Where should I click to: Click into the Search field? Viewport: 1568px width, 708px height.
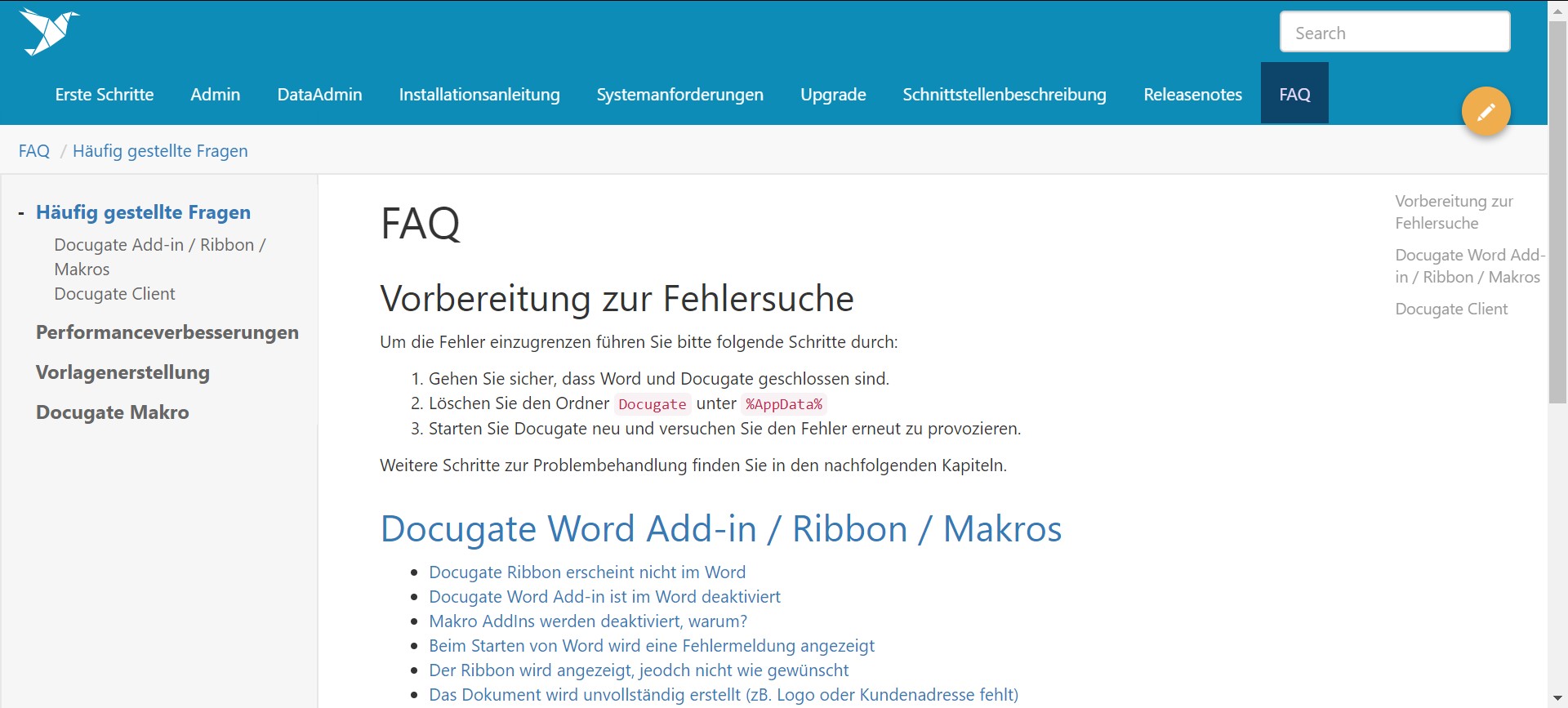(x=1395, y=33)
